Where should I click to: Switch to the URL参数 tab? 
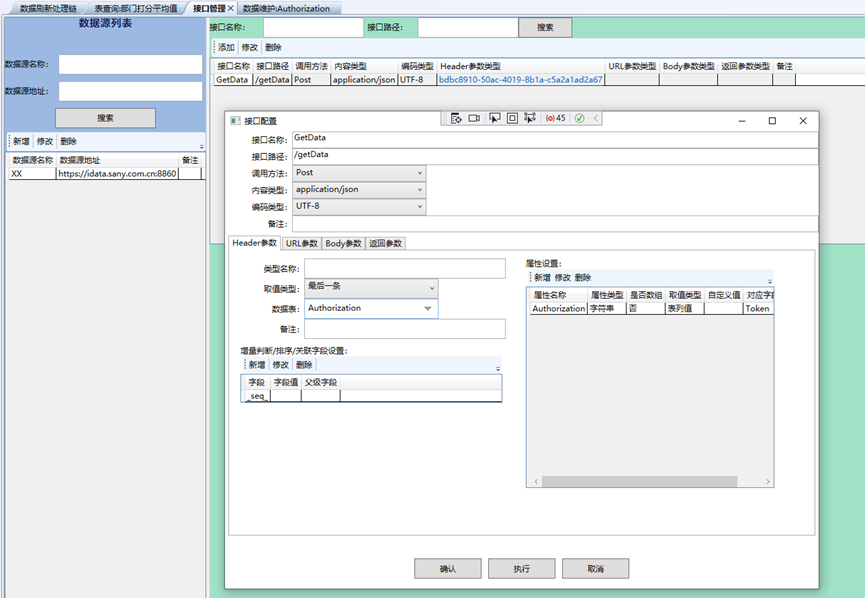coord(302,243)
